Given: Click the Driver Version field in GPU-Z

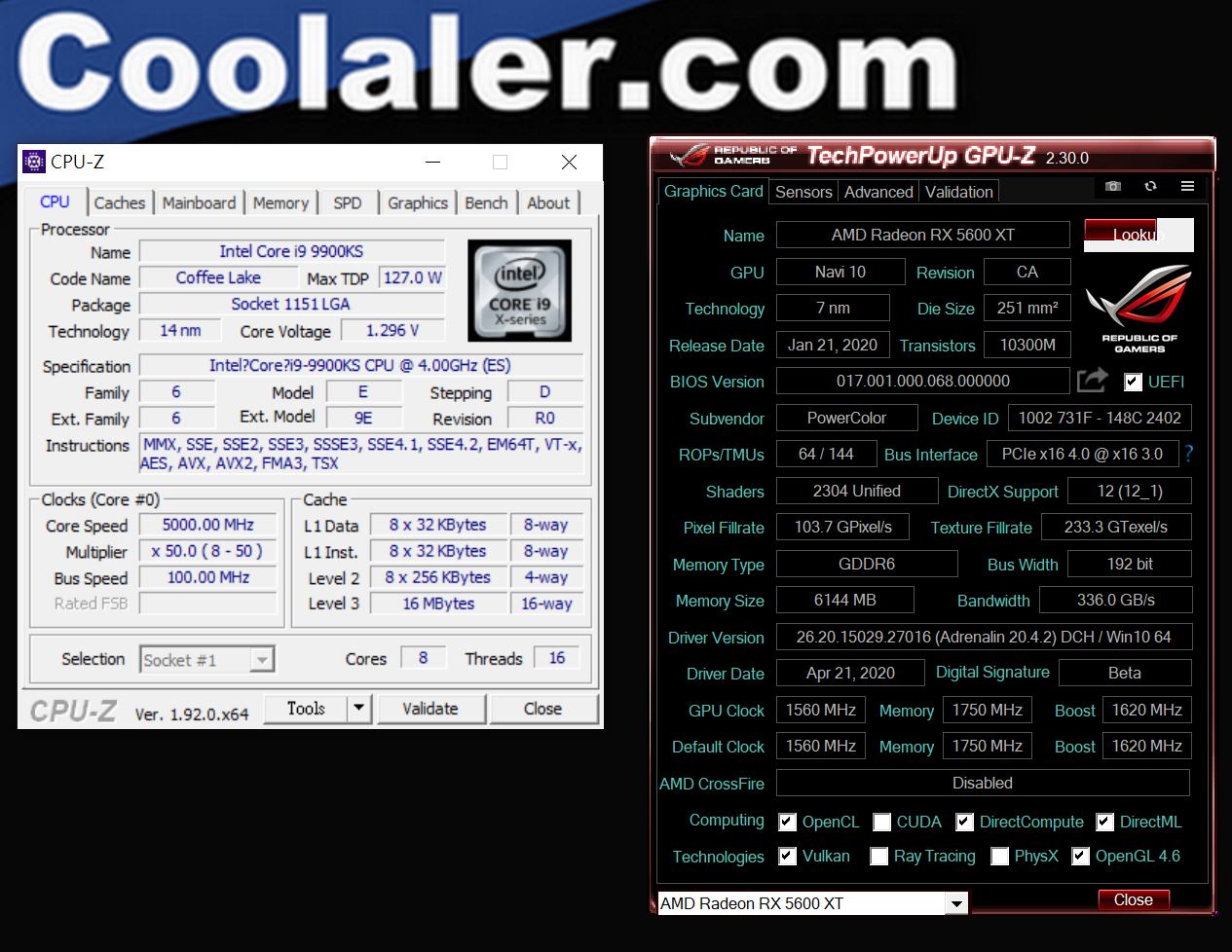Looking at the screenshot, I should (x=984, y=637).
